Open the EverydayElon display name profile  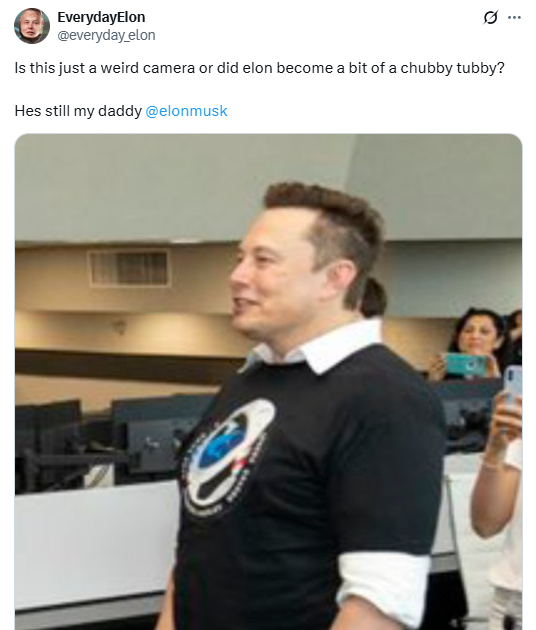pyautogui.click(x=101, y=17)
